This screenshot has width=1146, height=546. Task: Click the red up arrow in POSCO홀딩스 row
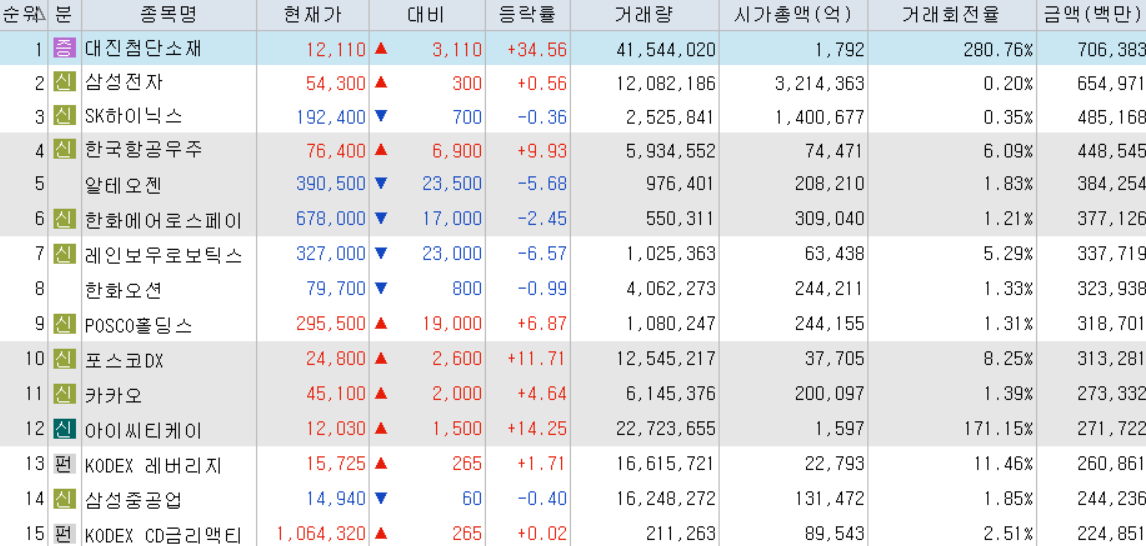(x=380, y=322)
